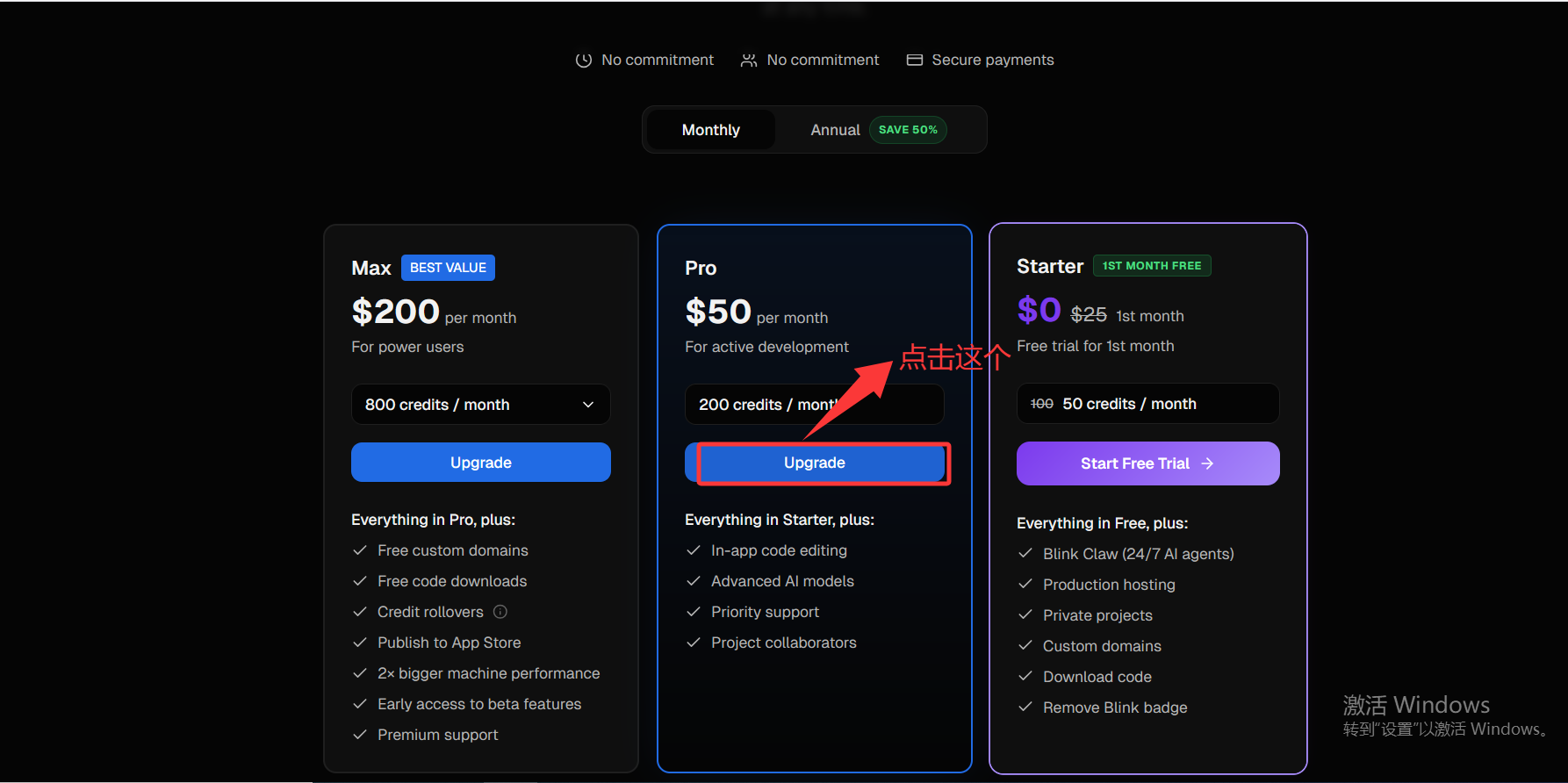Click 'Everything in Free, plus:' heading
The image size is (1568, 783).
1103,523
